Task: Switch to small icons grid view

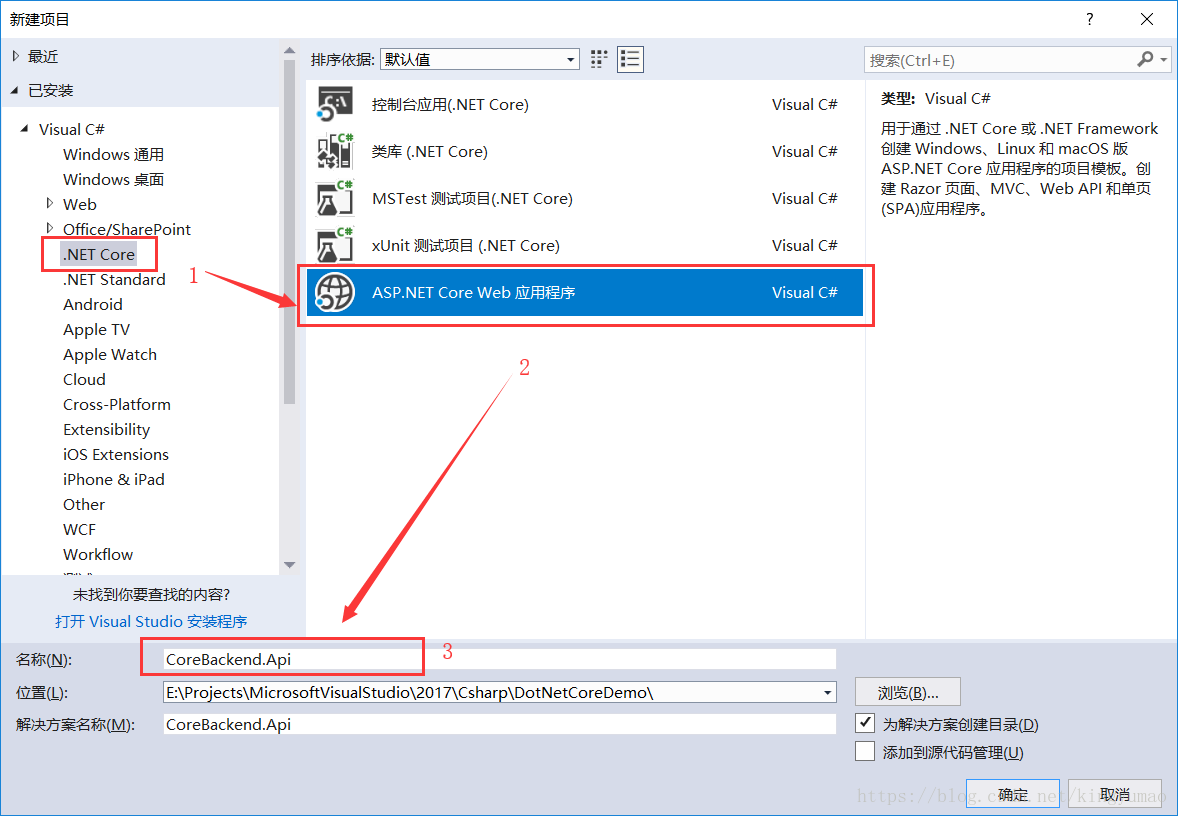Action: tap(599, 59)
